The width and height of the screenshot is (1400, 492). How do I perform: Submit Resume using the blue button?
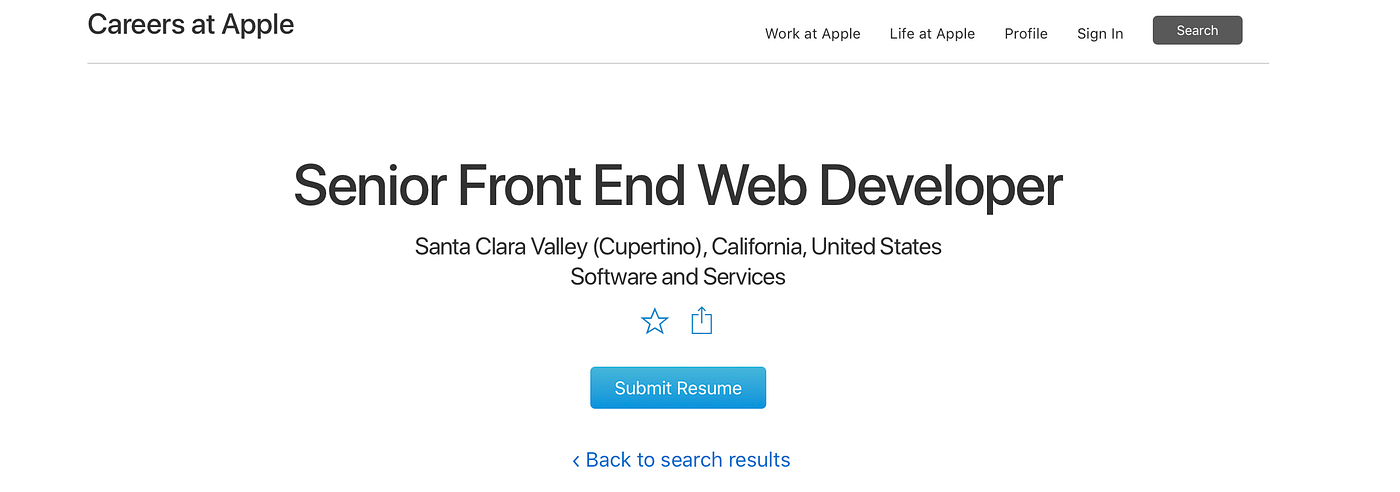pyautogui.click(x=678, y=388)
